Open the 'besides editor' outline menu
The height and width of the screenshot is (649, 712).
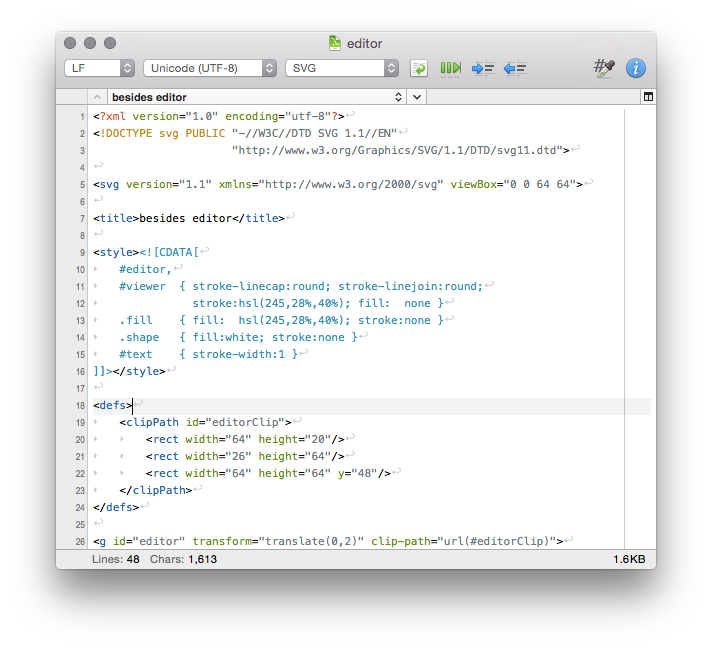tap(256, 97)
